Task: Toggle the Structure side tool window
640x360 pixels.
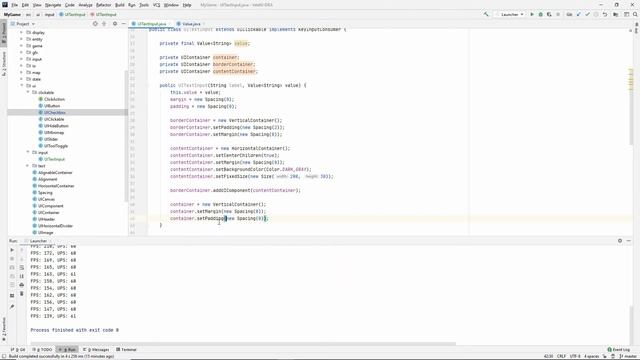Action: tap(4, 63)
